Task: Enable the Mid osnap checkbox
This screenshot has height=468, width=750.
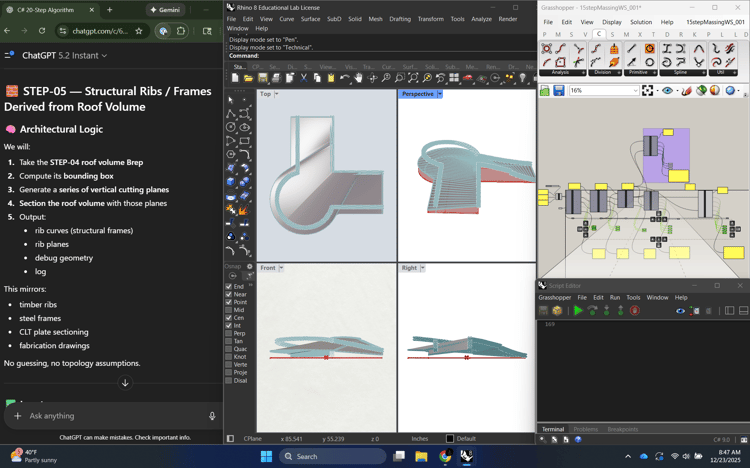Action: (229, 310)
